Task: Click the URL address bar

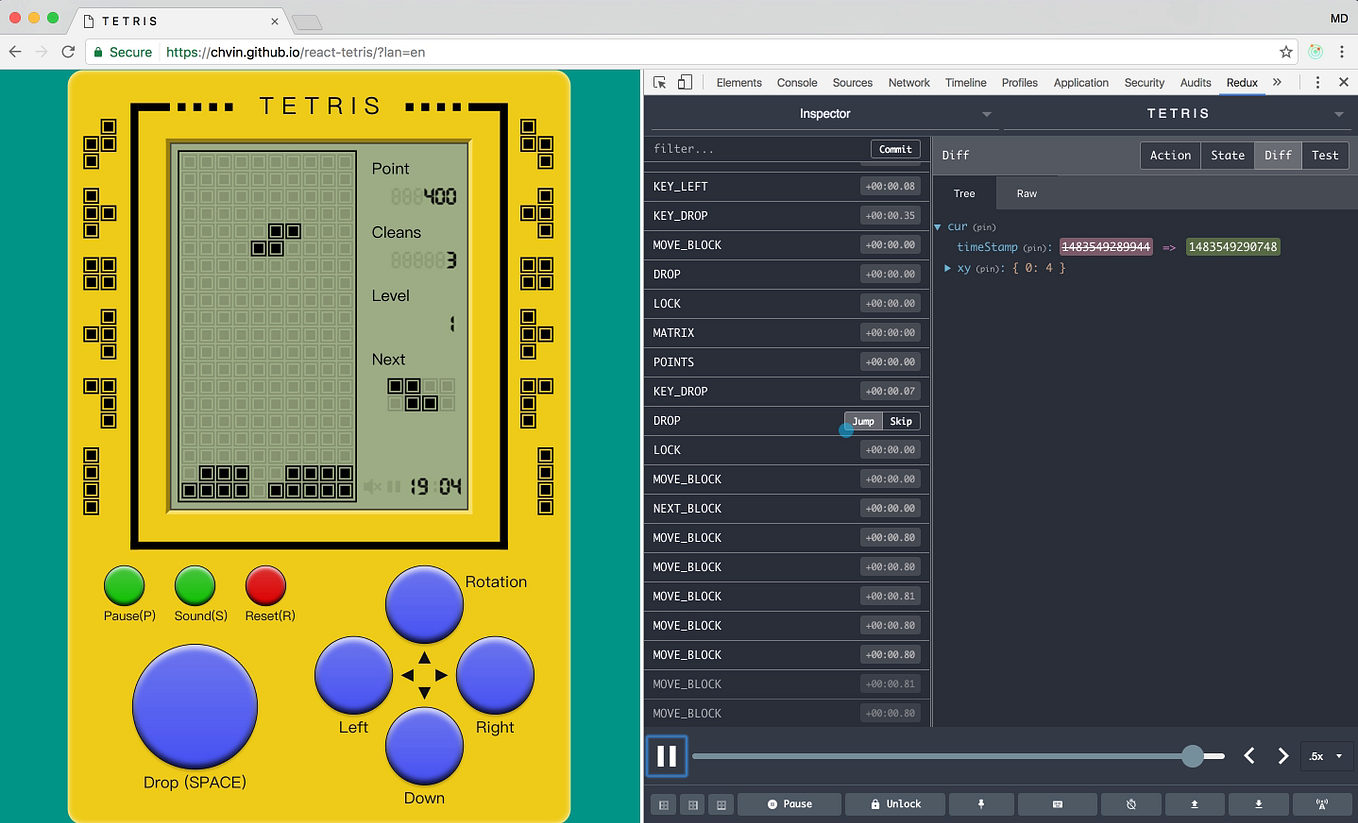Action: pos(691,52)
